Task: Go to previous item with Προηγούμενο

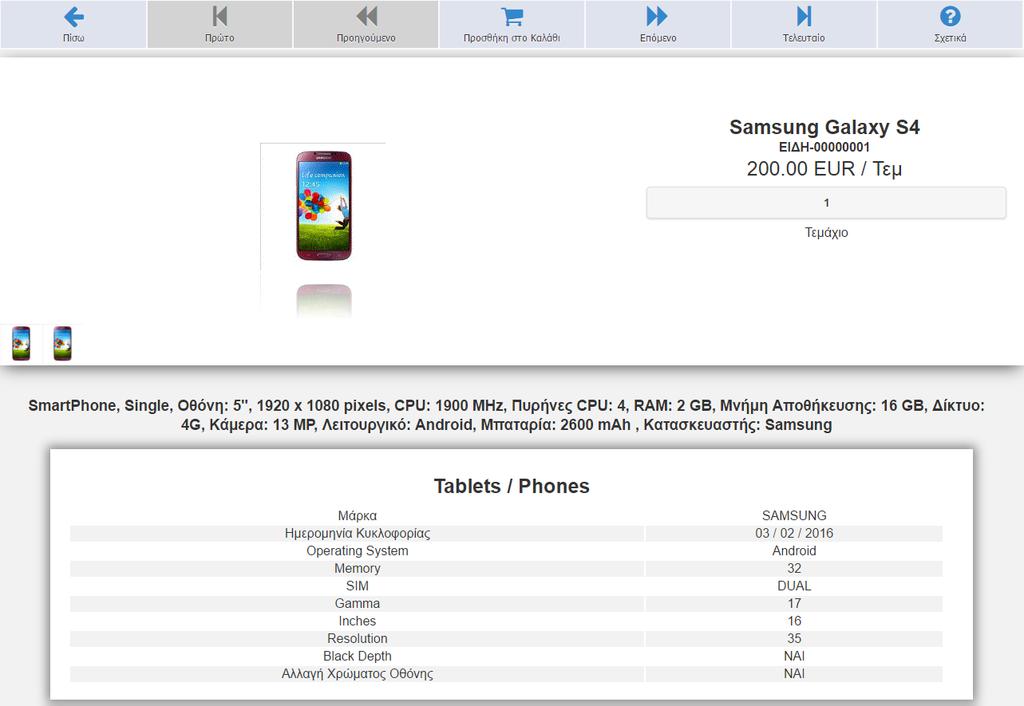Action: 366,24
